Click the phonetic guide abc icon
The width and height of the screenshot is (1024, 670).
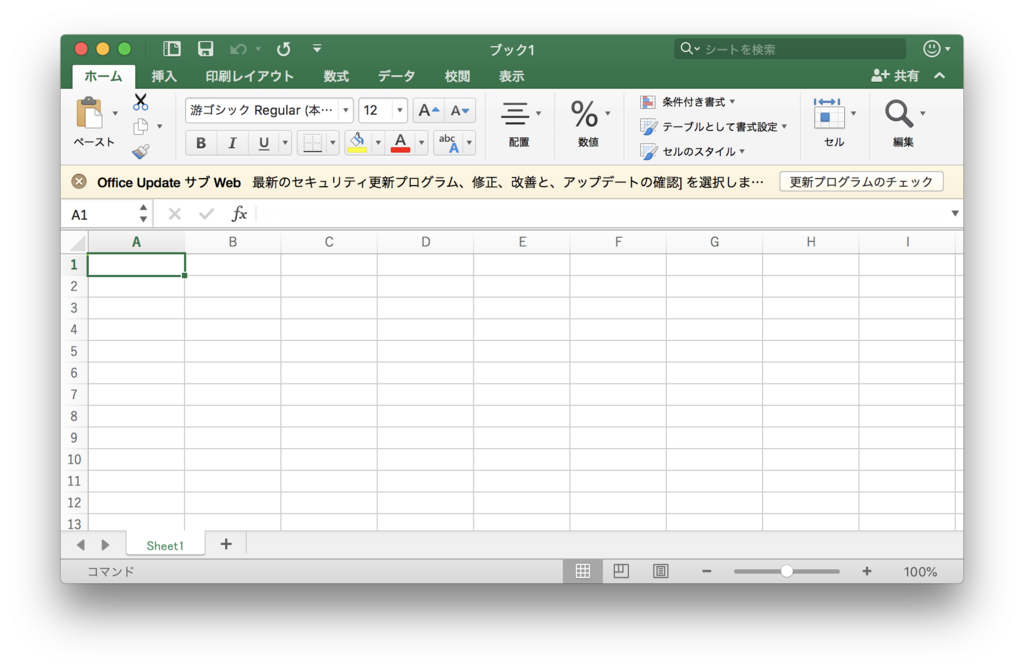pos(448,142)
